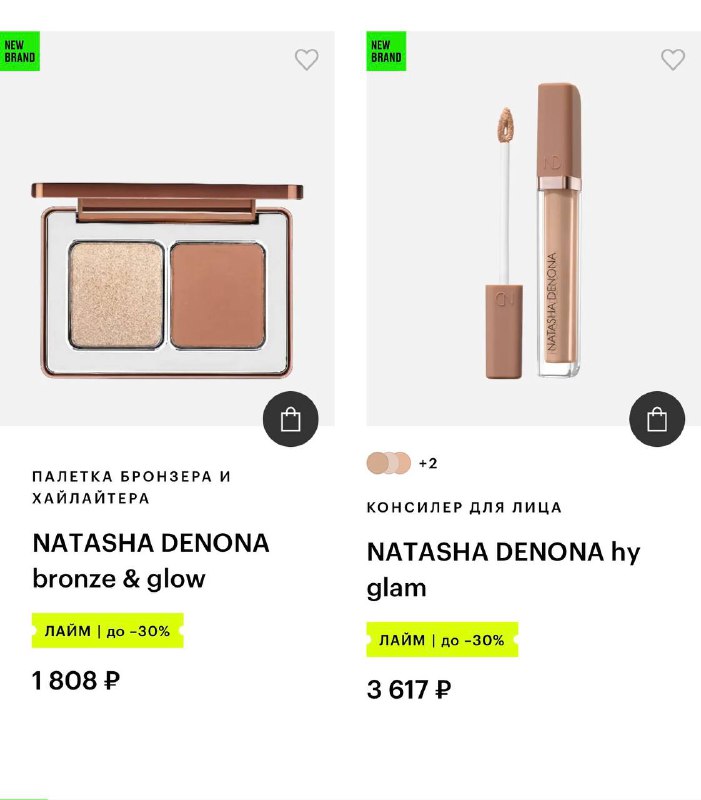Click the 1 808 ₽ price
This screenshot has height=800, width=701.
tap(76, 681)
